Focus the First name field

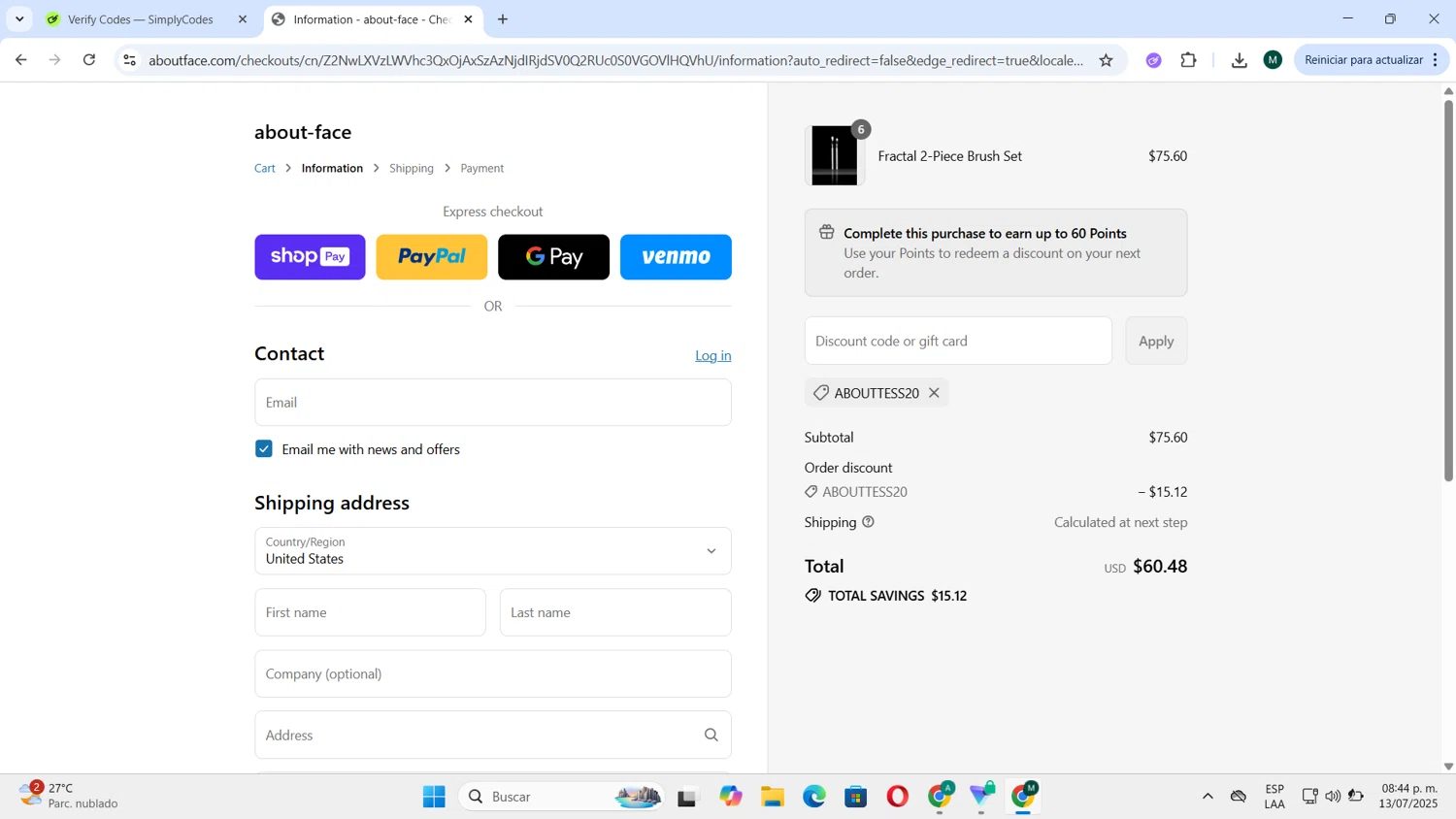tap(371, 612)
